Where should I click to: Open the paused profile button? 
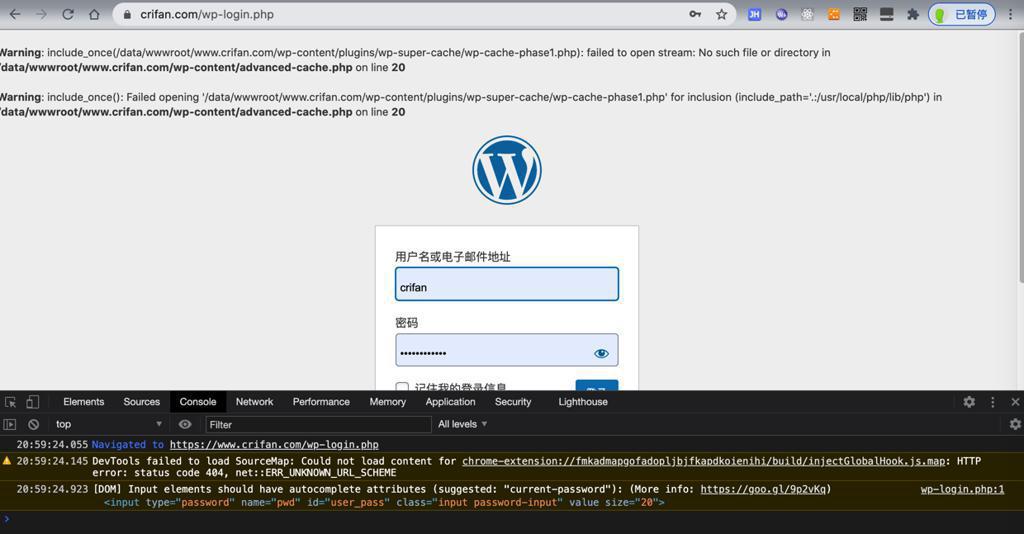[961, 14]
